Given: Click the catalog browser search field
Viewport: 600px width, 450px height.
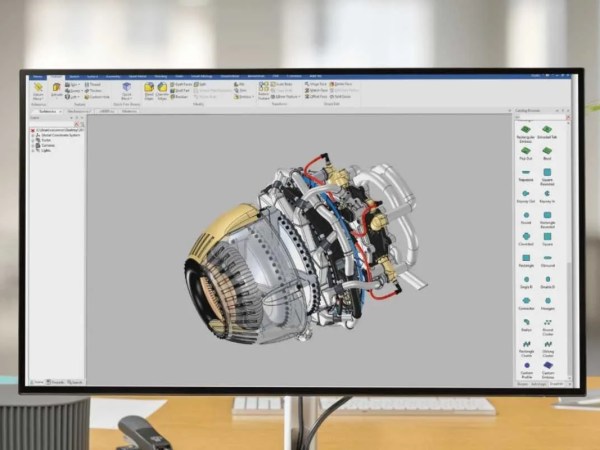Looking at the screenshot, I should point(540,117).
